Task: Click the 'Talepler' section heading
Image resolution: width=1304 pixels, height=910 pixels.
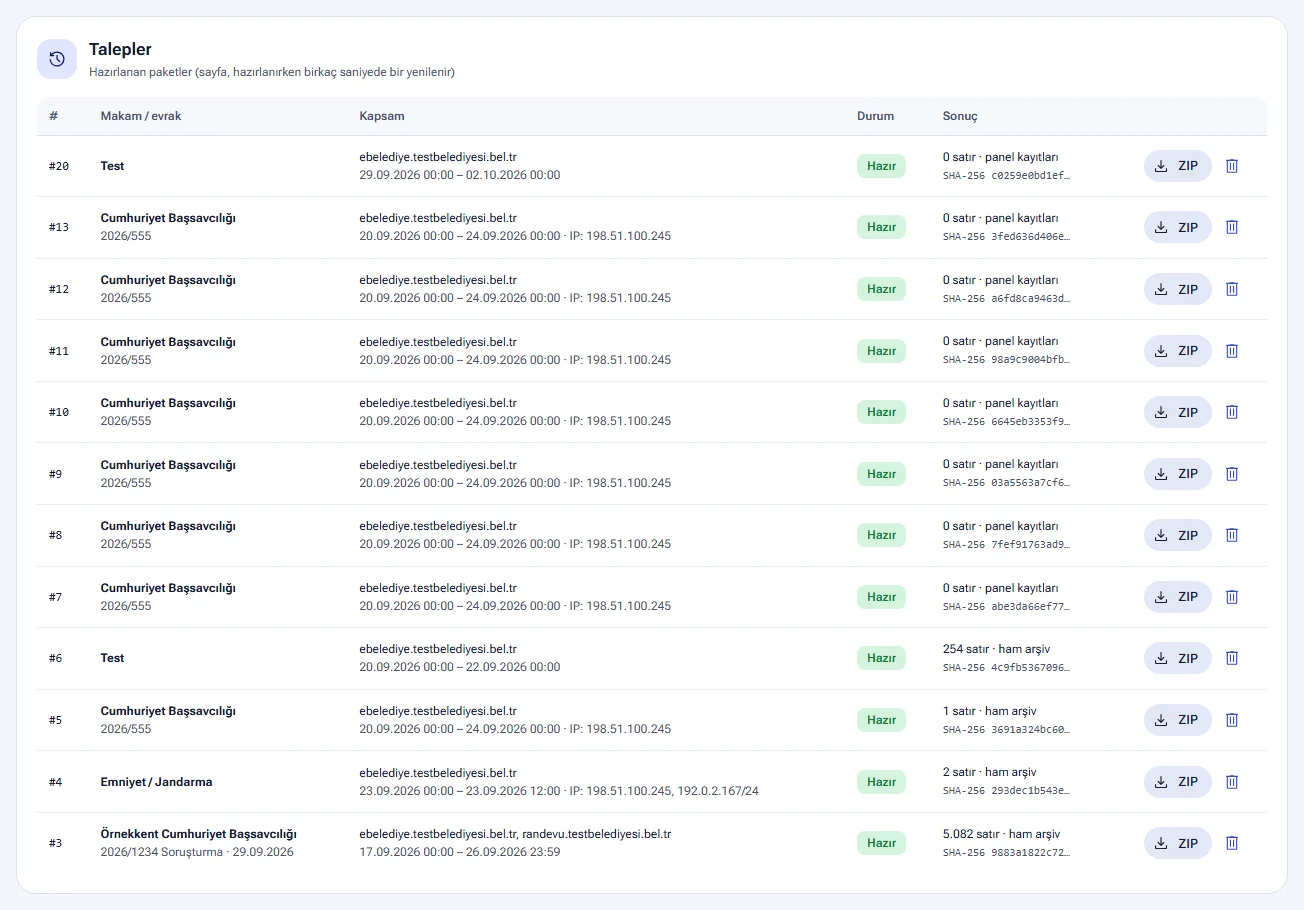Action: point(120,49)
